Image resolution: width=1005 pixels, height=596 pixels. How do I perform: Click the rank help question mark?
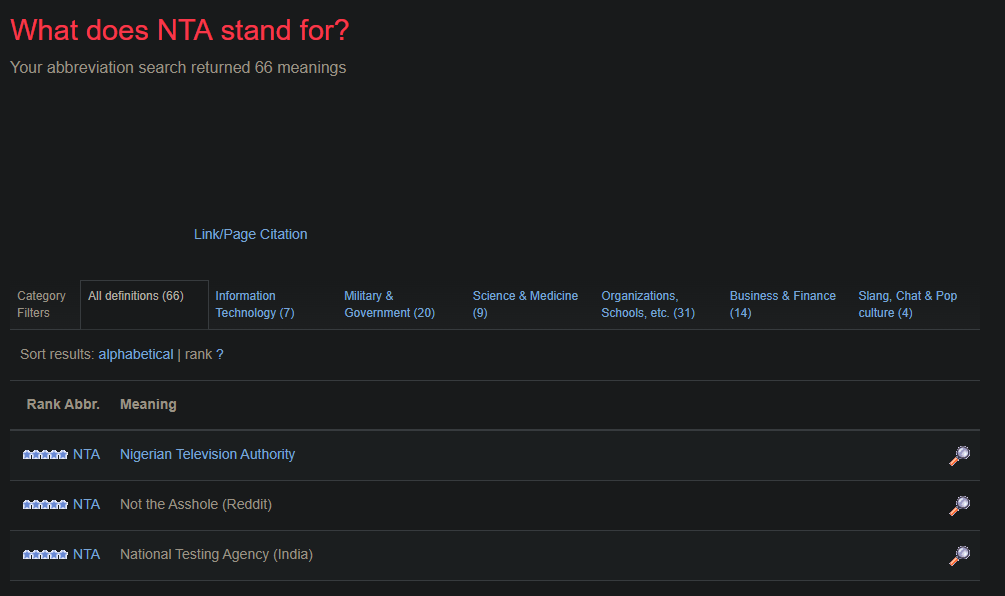(220, 354)
